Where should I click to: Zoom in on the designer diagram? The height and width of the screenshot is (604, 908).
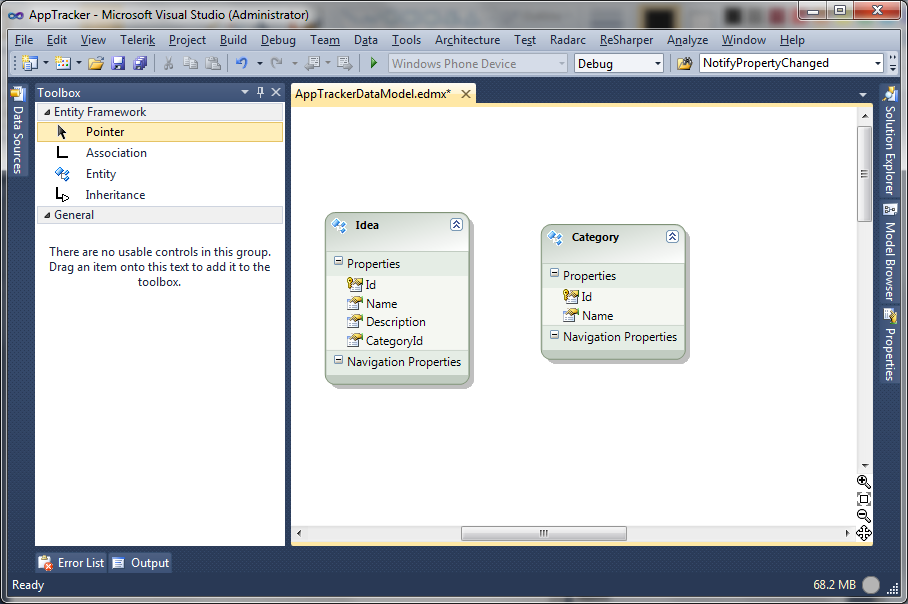863,482
